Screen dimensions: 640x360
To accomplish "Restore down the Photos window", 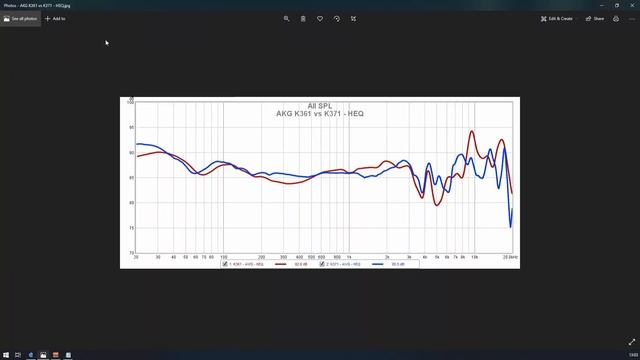I will (x=617, y=5).
